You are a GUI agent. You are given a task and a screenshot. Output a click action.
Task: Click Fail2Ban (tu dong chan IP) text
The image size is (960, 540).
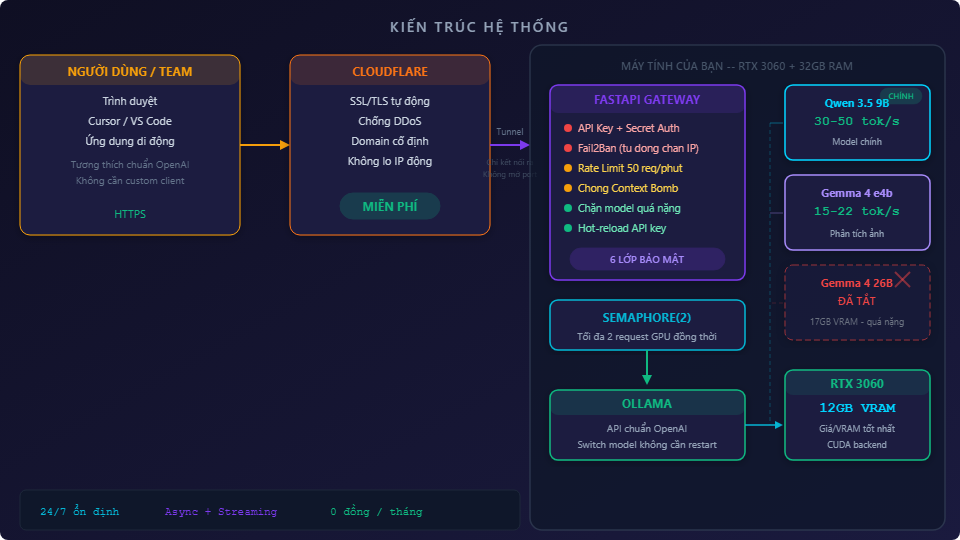[638, 148]
